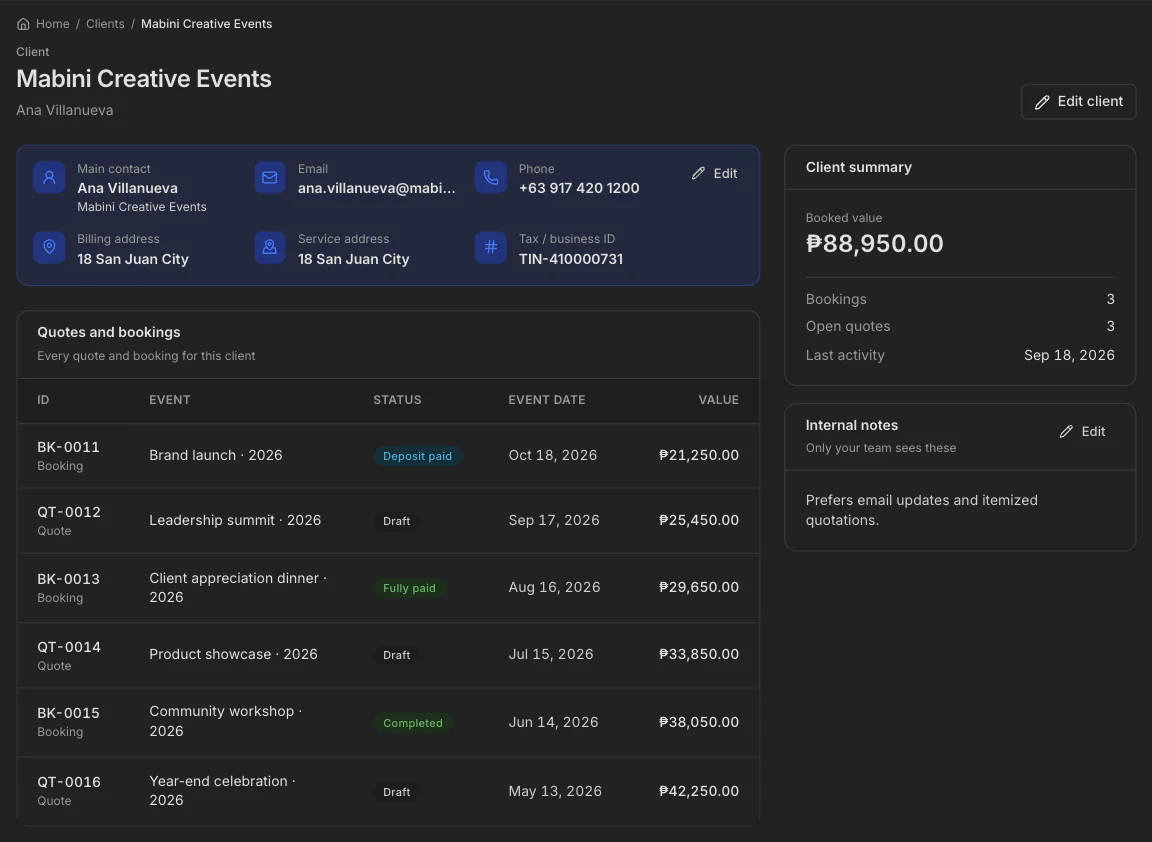Click the Email envelope icon
Screen dimensions: 1152x842
click(x=270, y=178)
